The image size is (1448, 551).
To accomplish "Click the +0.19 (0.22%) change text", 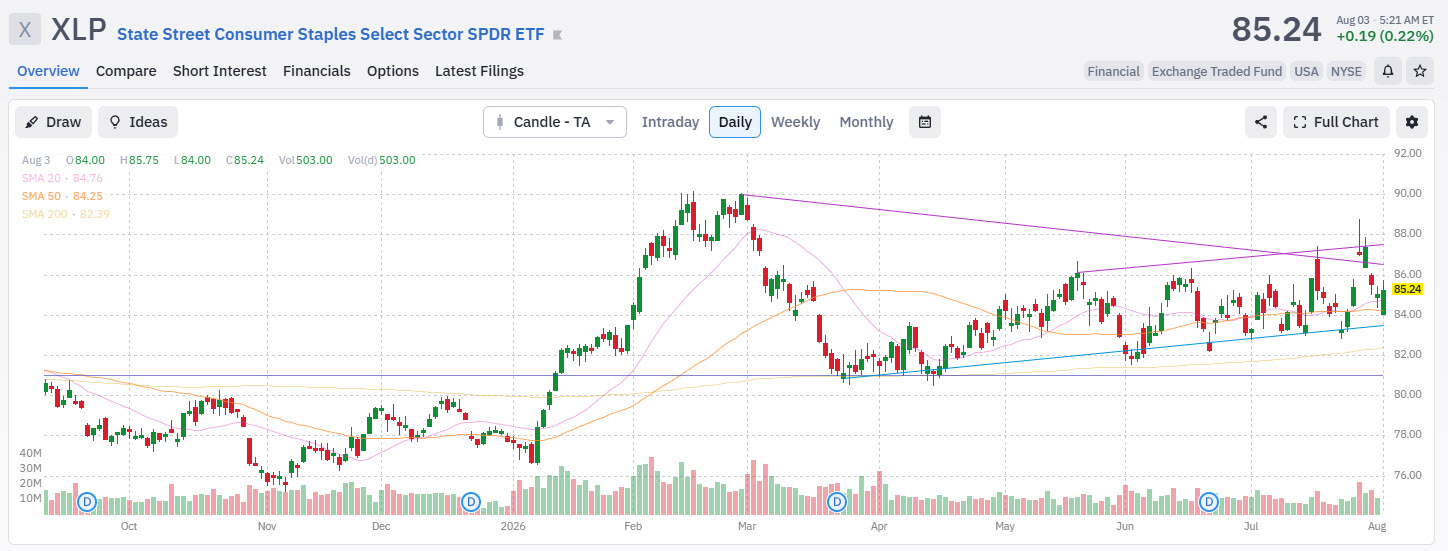I will (1384, 36).
